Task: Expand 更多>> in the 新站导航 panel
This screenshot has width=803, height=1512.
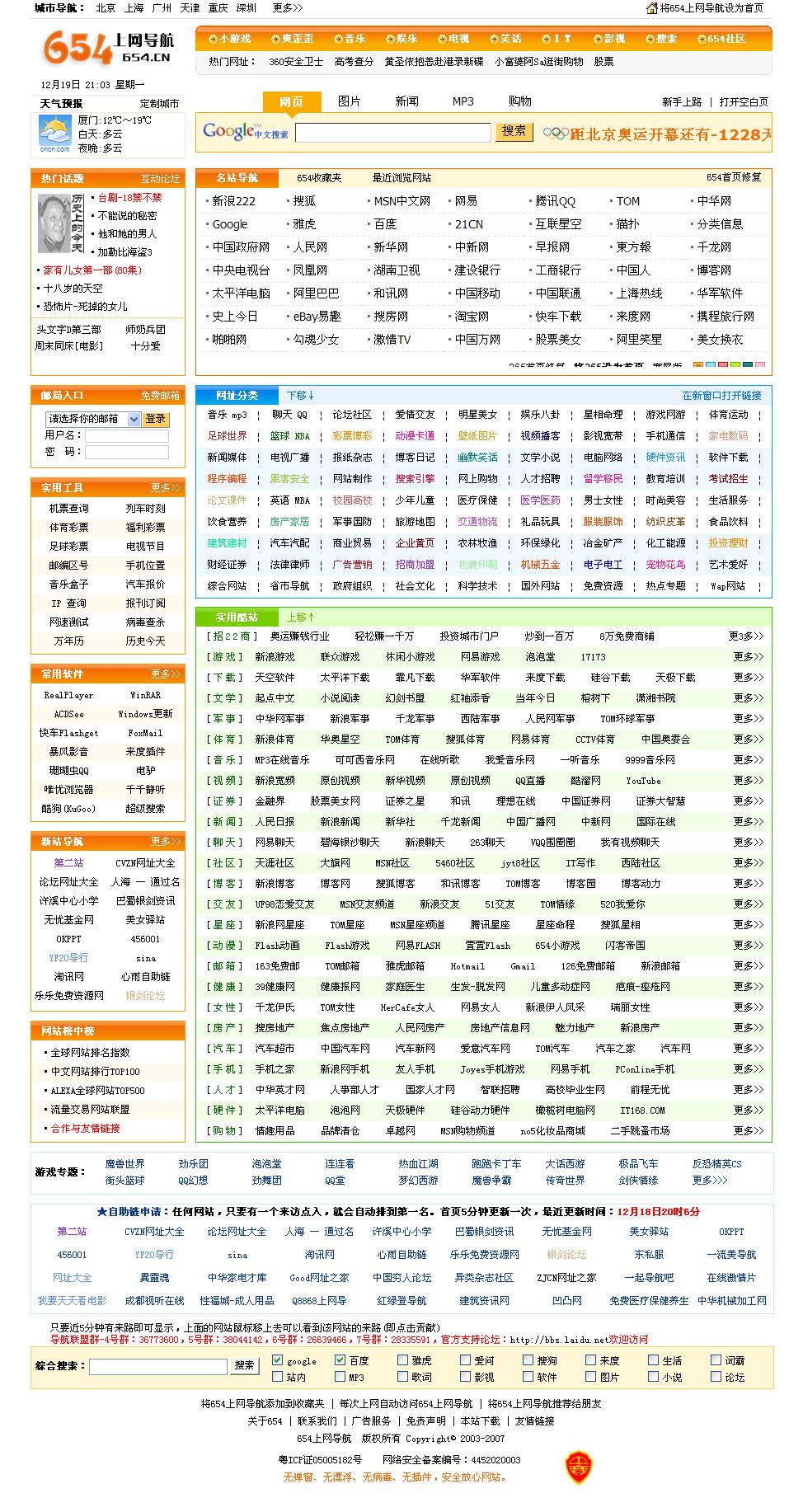Action: point(165,841)
